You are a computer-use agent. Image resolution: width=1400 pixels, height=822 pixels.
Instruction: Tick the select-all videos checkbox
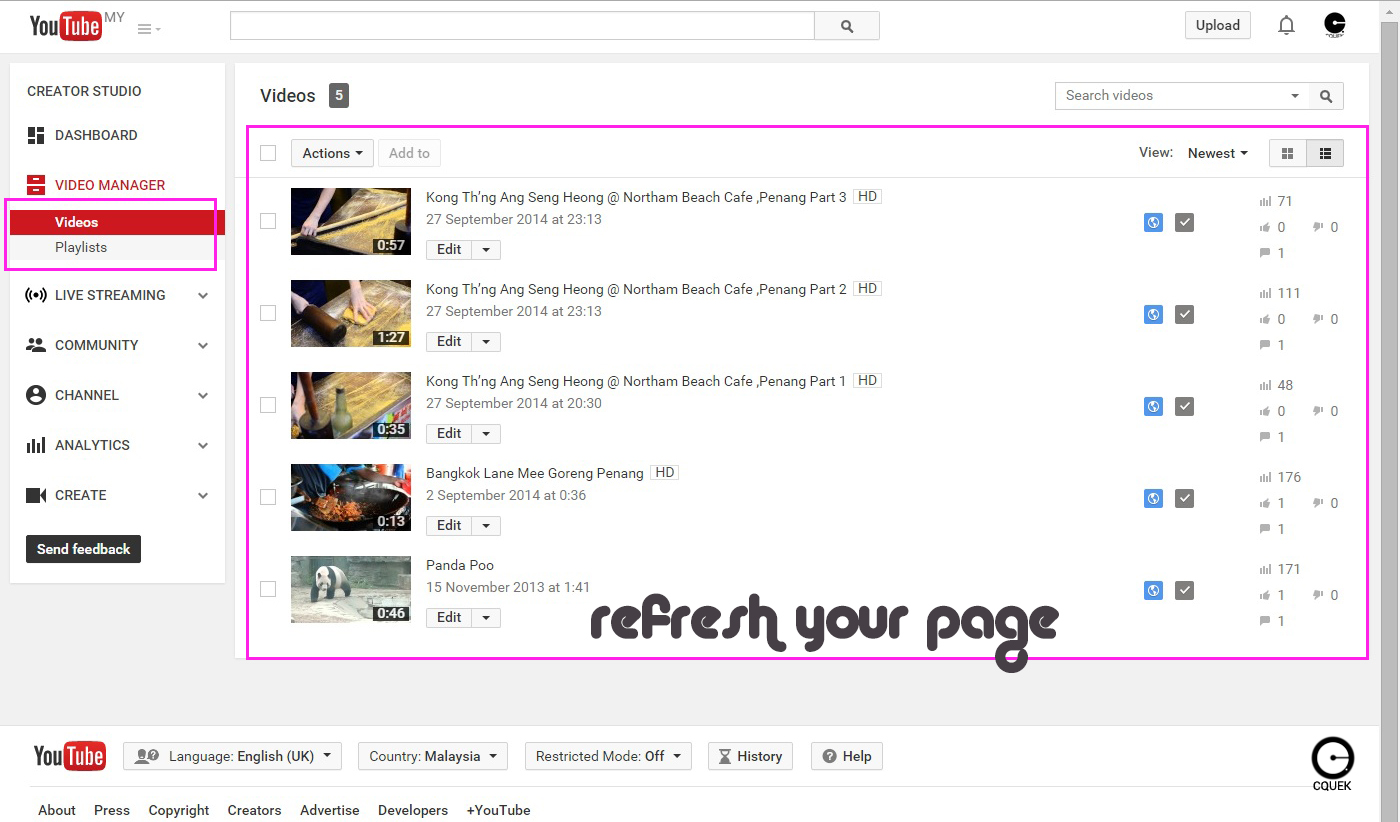coord(268,153)
